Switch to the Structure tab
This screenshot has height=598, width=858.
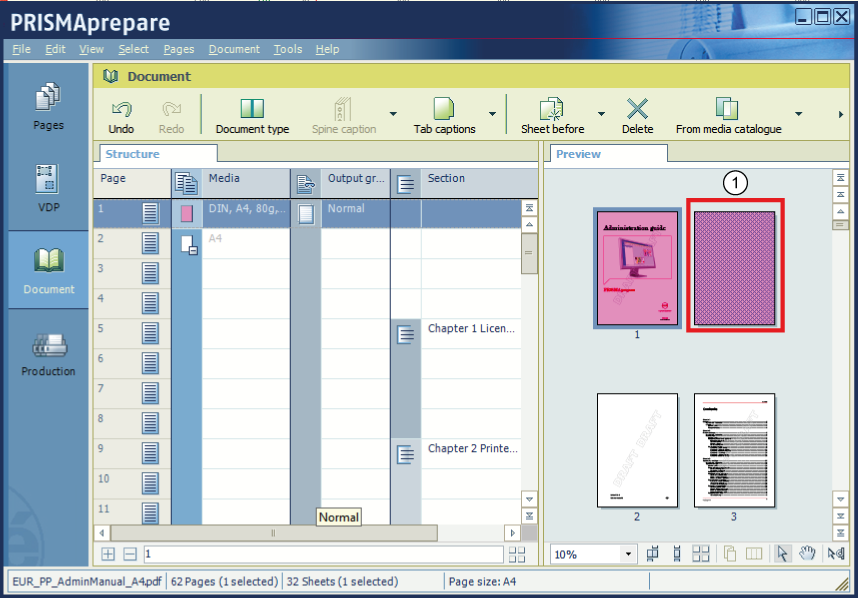tap(133, 154)
